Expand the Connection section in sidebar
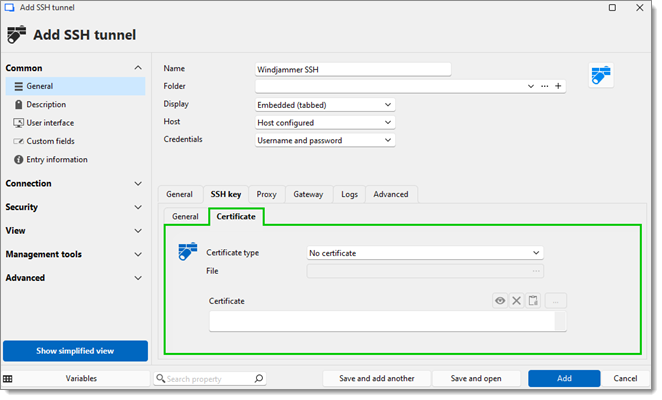This screenshot has height=400, width=662. [75, 183]
